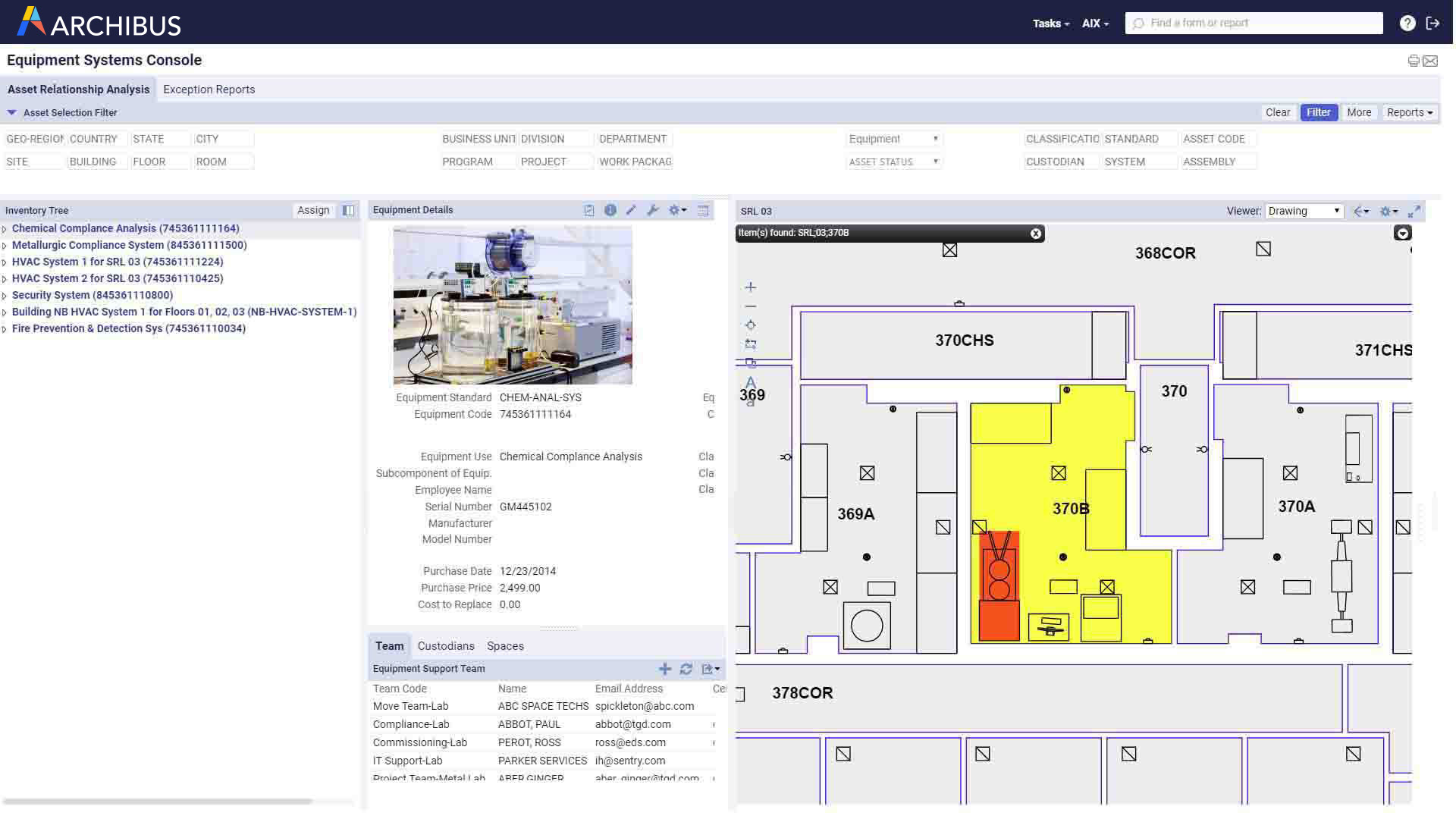The height and width of the screenshot is (819, 1456).
Task: Switch to the Custodians tab
Action: point(446,646)
